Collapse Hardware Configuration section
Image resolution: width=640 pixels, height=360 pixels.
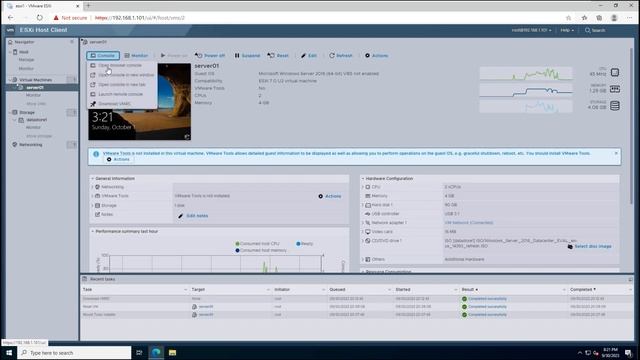tap(363, 179)
